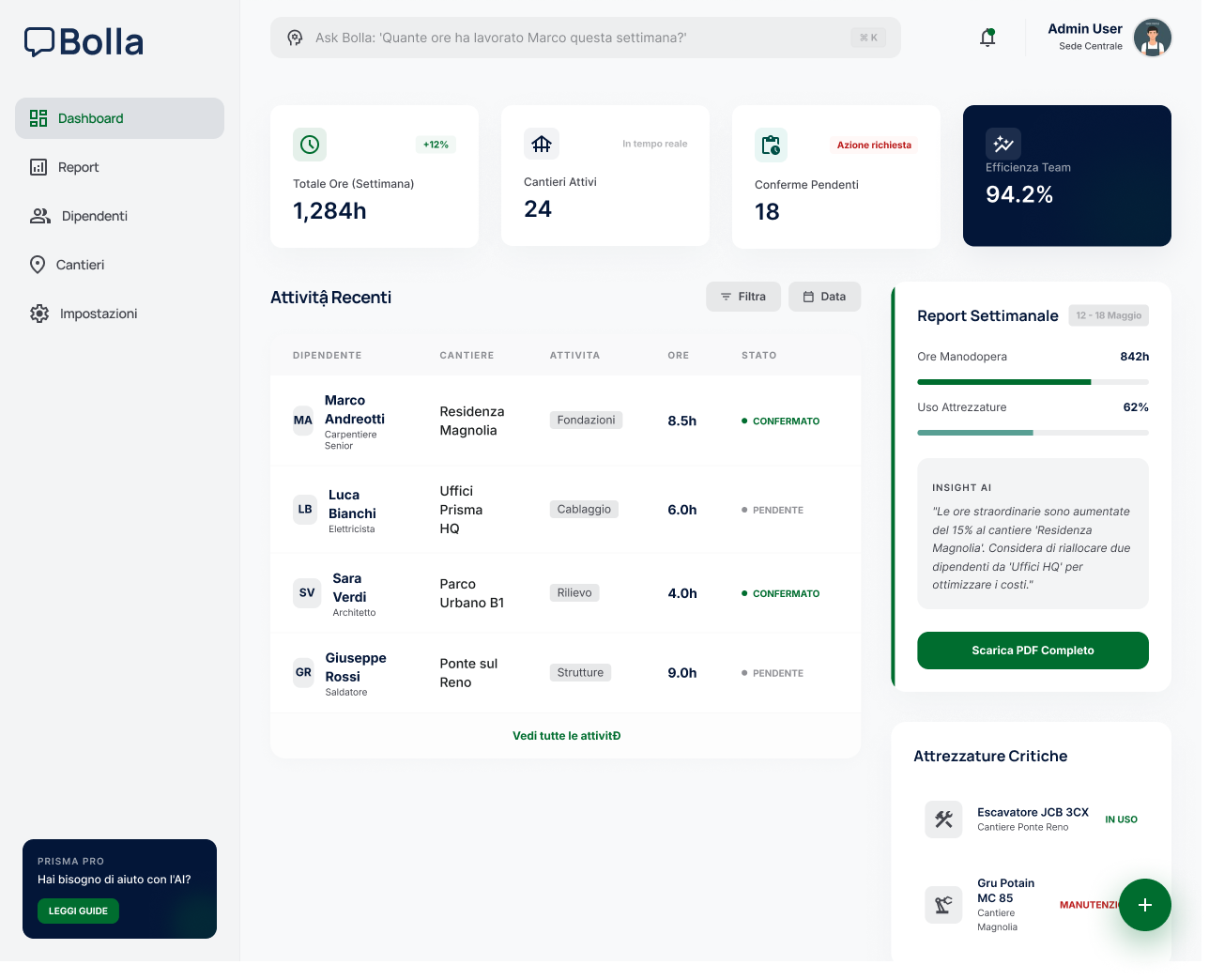The width and height of the screenshot is (1209, 980).
Task: Click the clock icon on Totale Ore card
Action: pyautogui.click(x=310, y=145)
